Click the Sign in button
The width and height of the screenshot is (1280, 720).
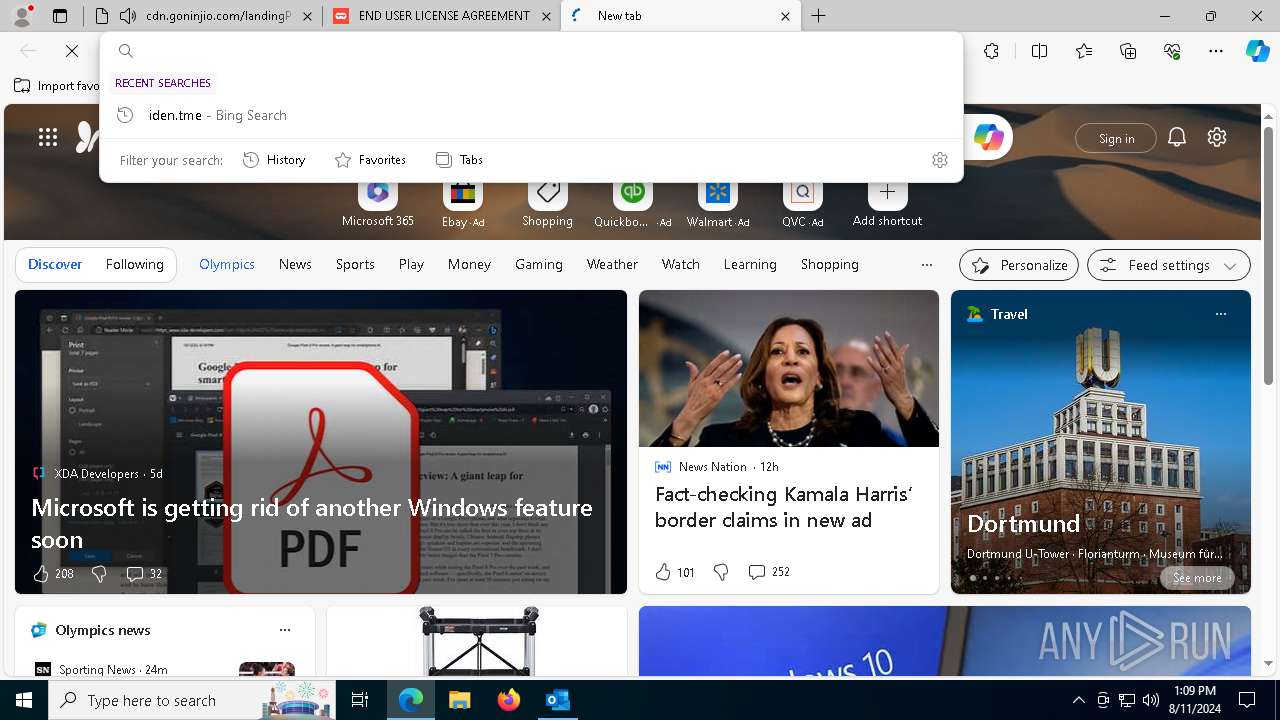click(1116, 138)
